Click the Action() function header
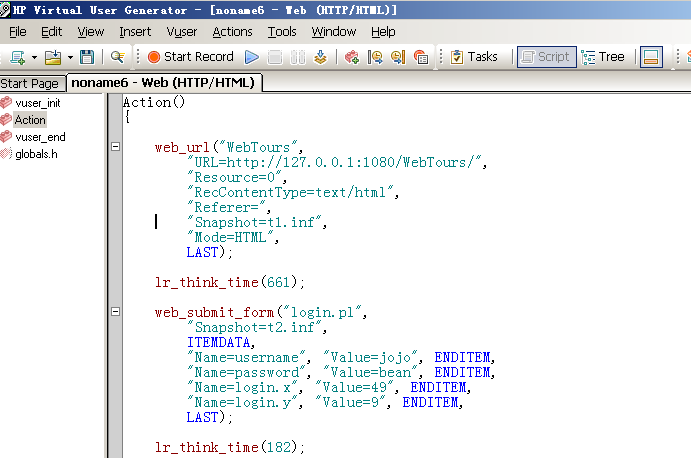The height and width of the screenshot is (458, 691). click(154, 102)
